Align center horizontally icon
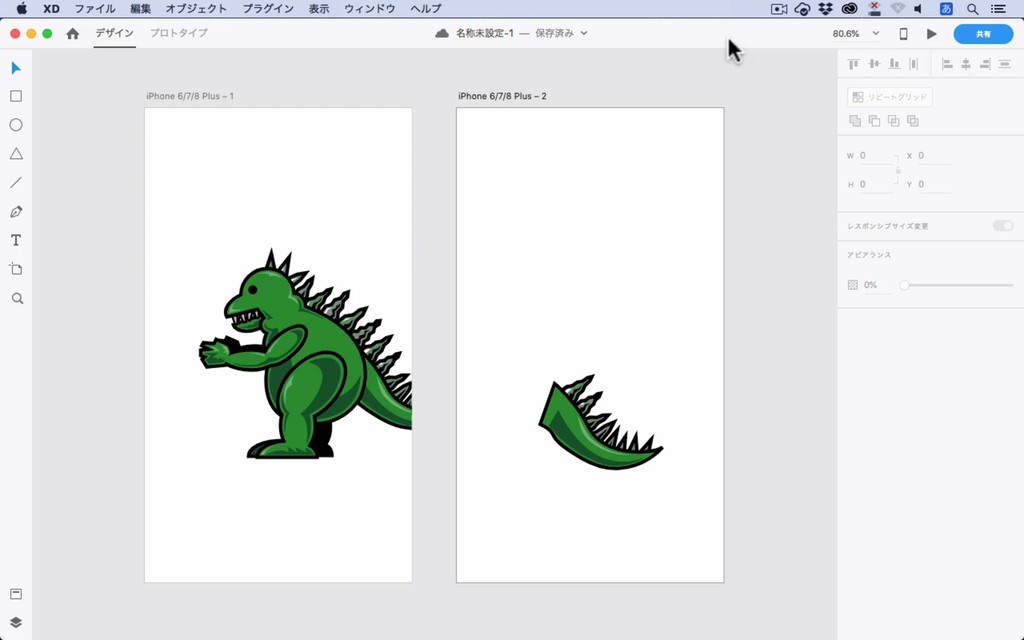This screenshot has width=1024, height=640. pos(966,63)
